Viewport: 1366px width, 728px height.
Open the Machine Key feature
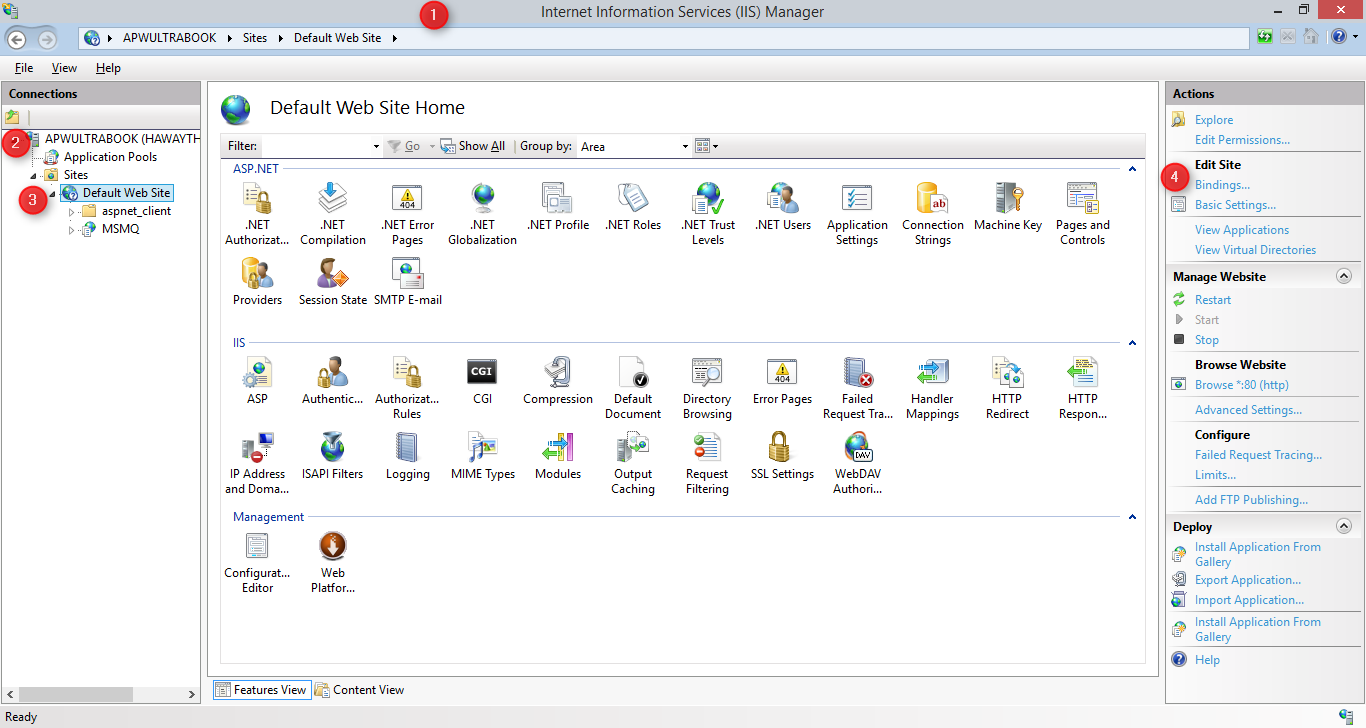1007,207
